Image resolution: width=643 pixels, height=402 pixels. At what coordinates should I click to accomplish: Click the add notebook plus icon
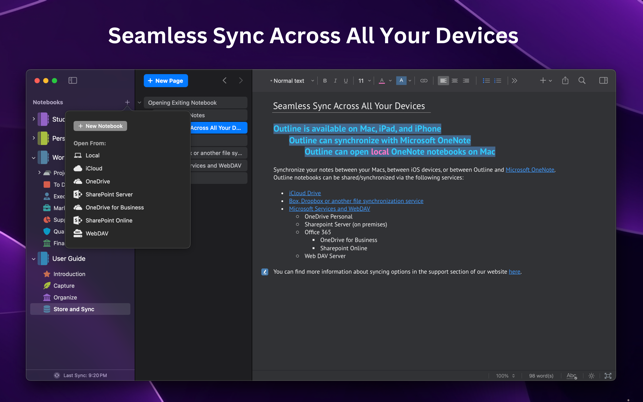[127, 102]
